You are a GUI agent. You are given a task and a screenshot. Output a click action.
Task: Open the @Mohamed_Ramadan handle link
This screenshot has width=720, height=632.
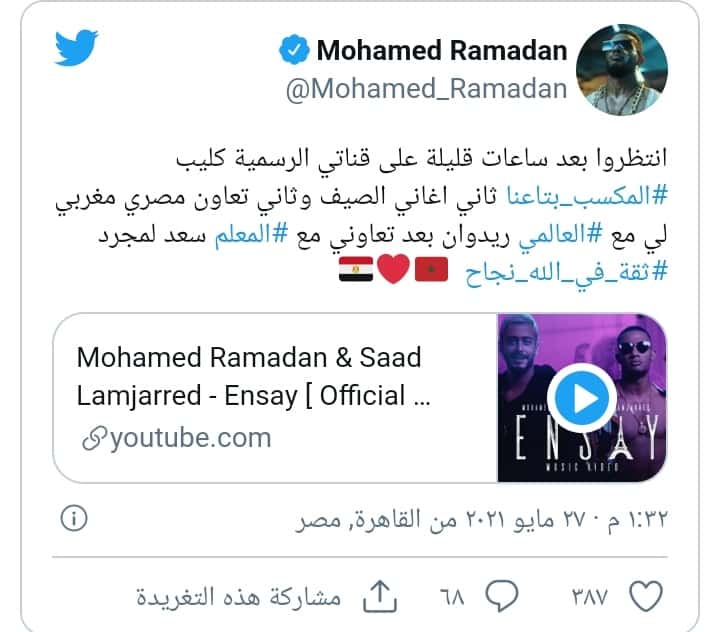tap(426, 89)
